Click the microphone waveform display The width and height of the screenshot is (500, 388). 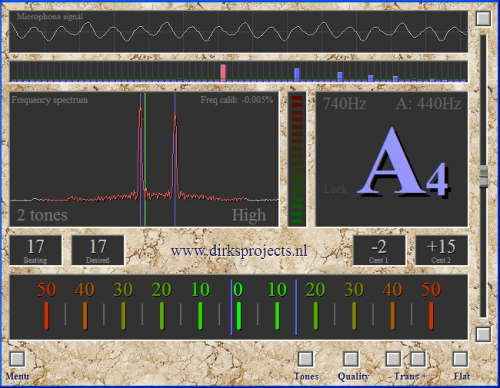[238, 32]
